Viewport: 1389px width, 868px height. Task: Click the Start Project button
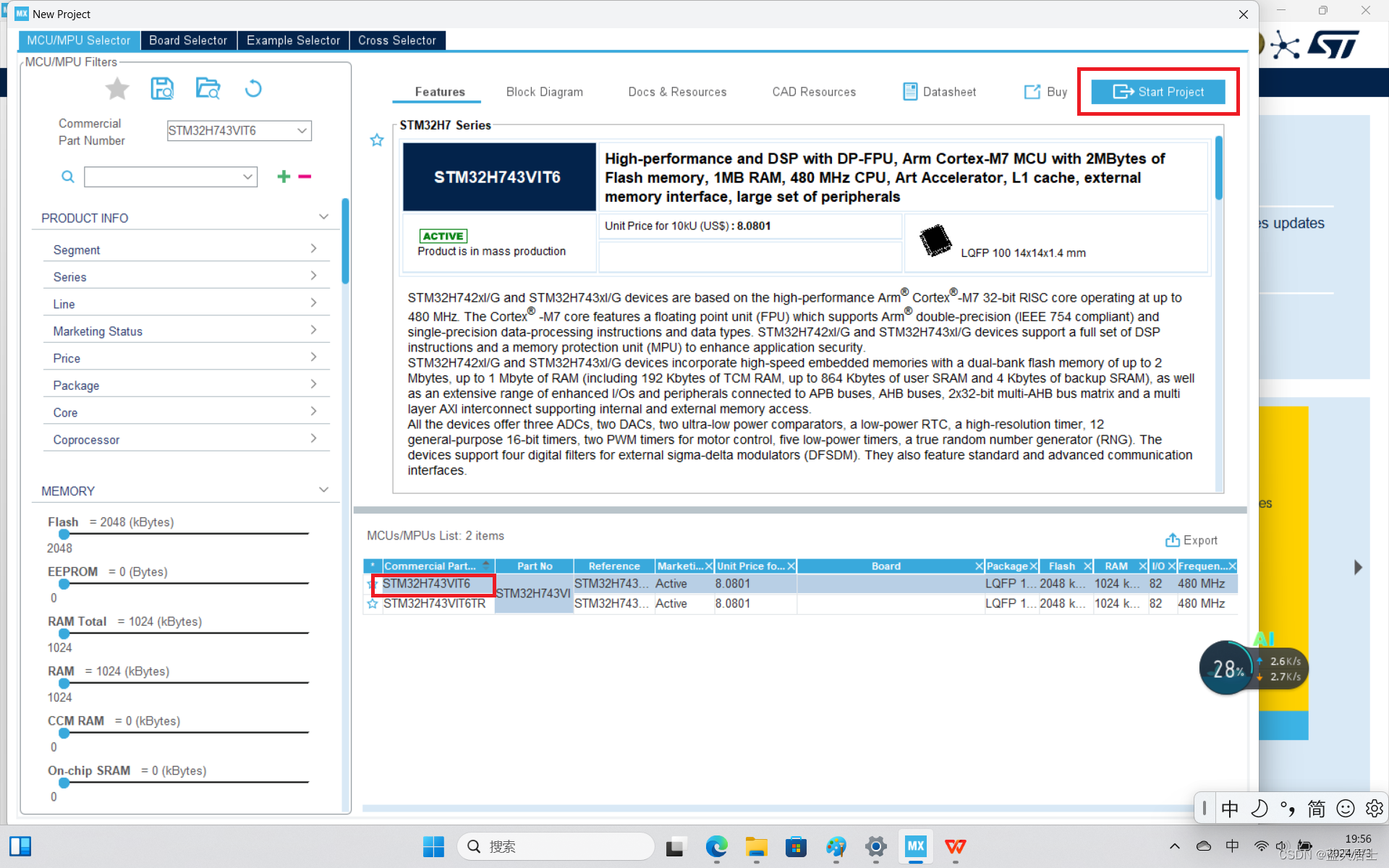(1157, 92)
